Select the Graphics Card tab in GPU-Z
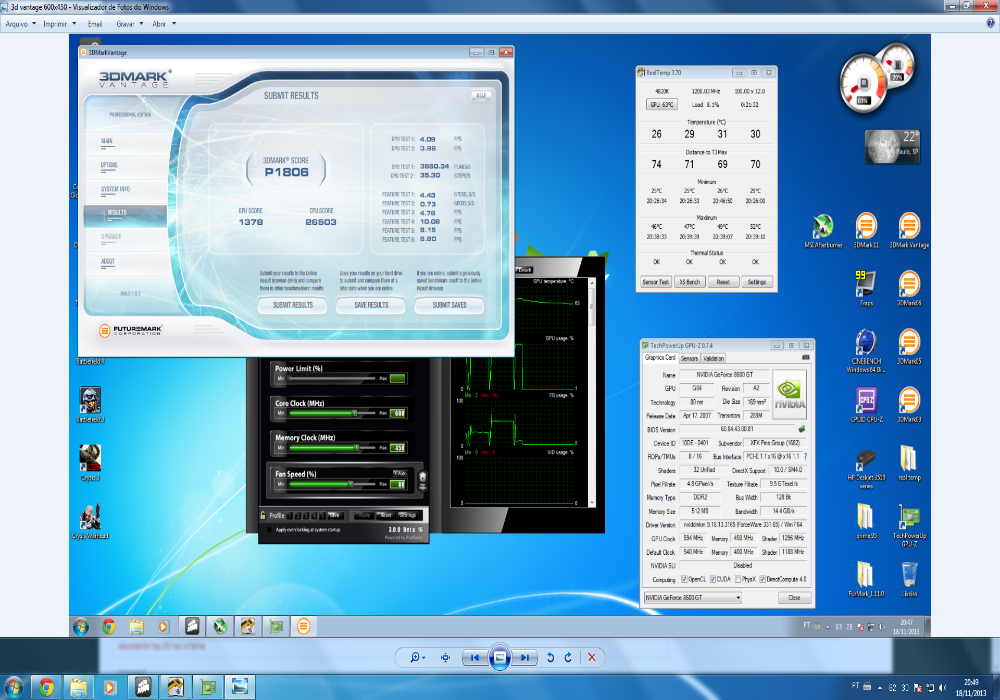Screen dimensions: 1000x700 pyautogui.click(x=659, y=358)
